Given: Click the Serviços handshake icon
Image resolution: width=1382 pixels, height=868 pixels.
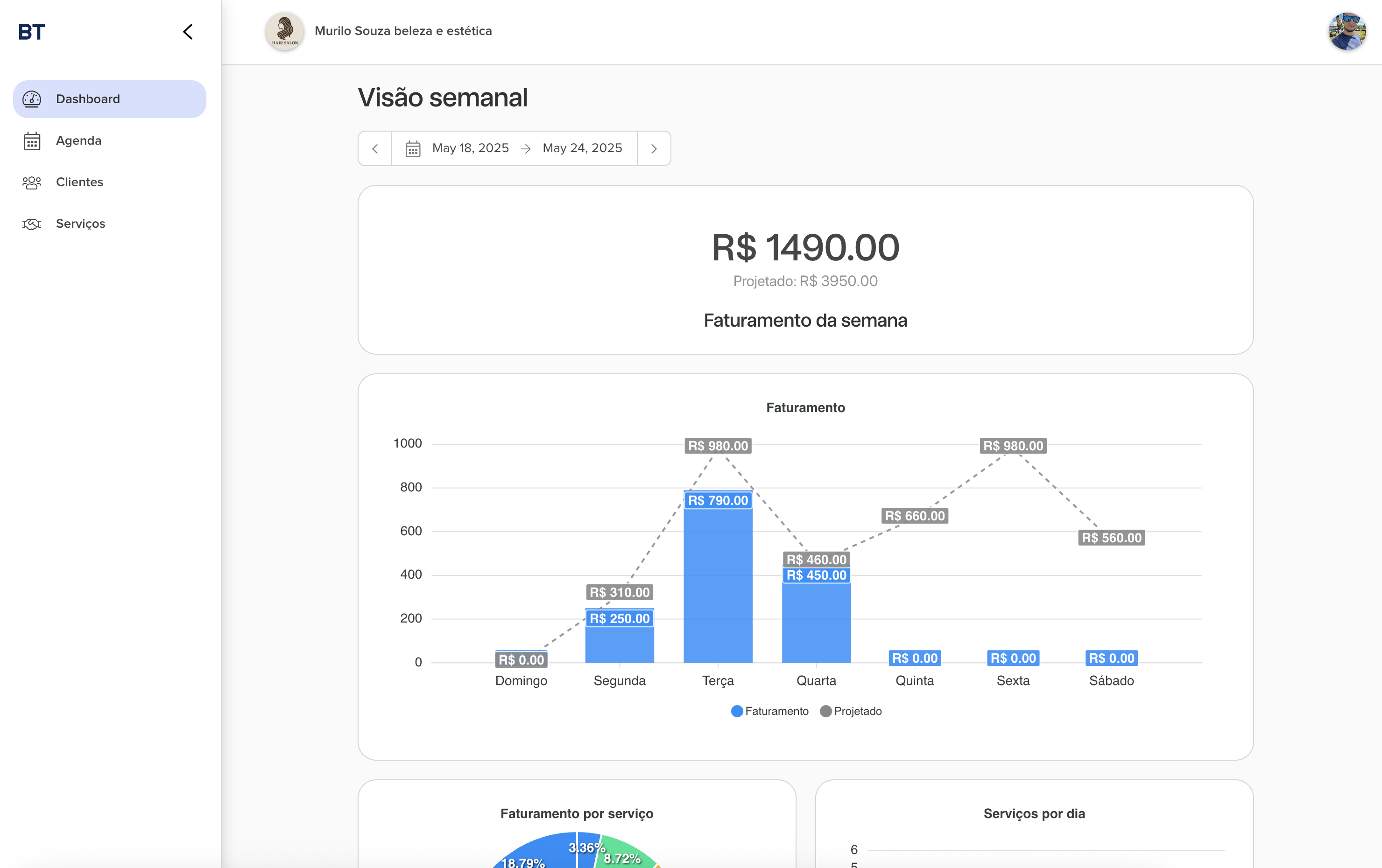Looking at the screenshot, I should point(32,224).
